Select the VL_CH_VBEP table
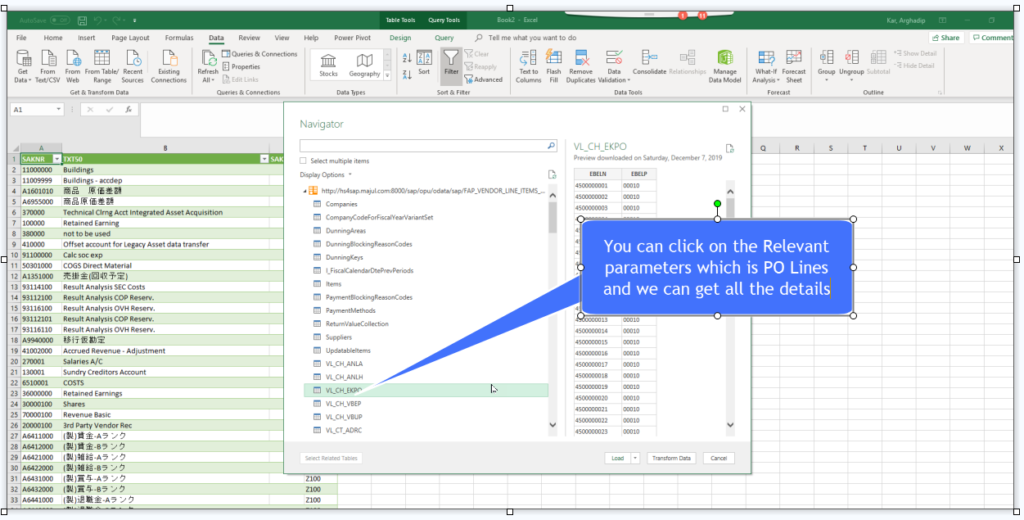The width and height of the screenshot is (1024, 520). [342, 403]
